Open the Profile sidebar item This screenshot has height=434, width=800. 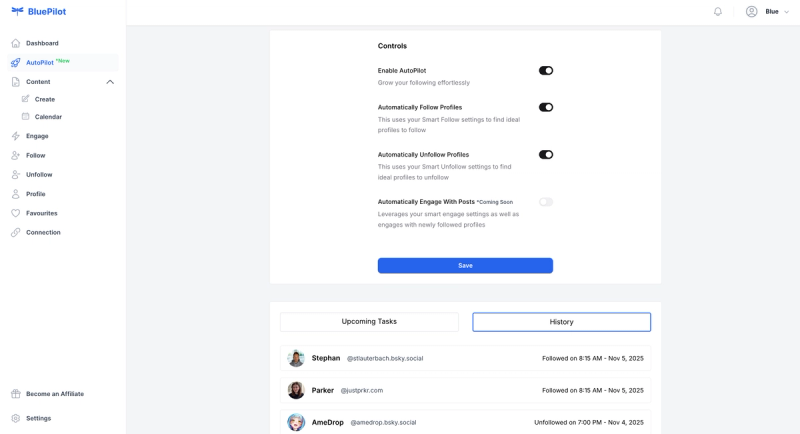36,194
